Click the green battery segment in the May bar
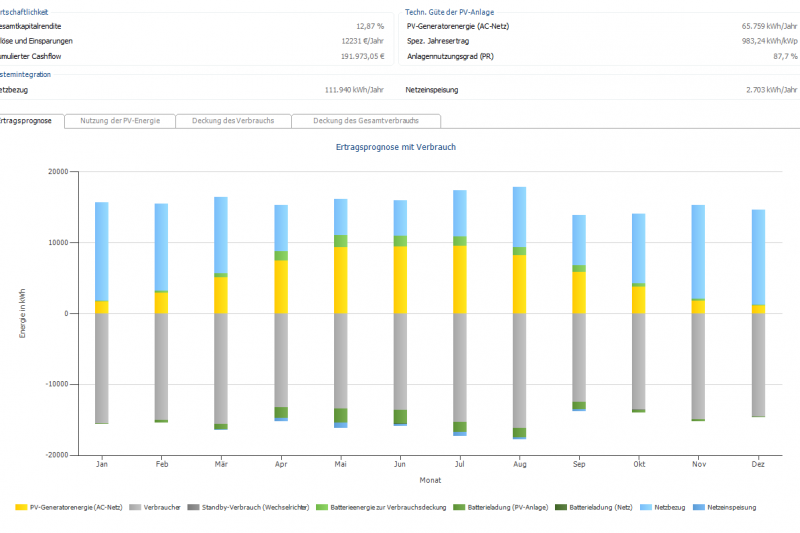Screen dimensions: 800x533 (x=341, y=241)
